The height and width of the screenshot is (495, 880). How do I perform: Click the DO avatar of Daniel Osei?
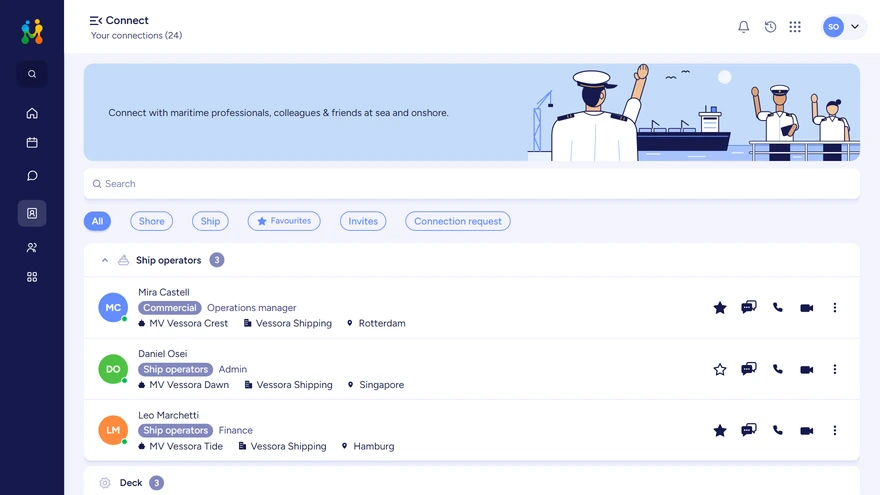click(x=113, y=369)
